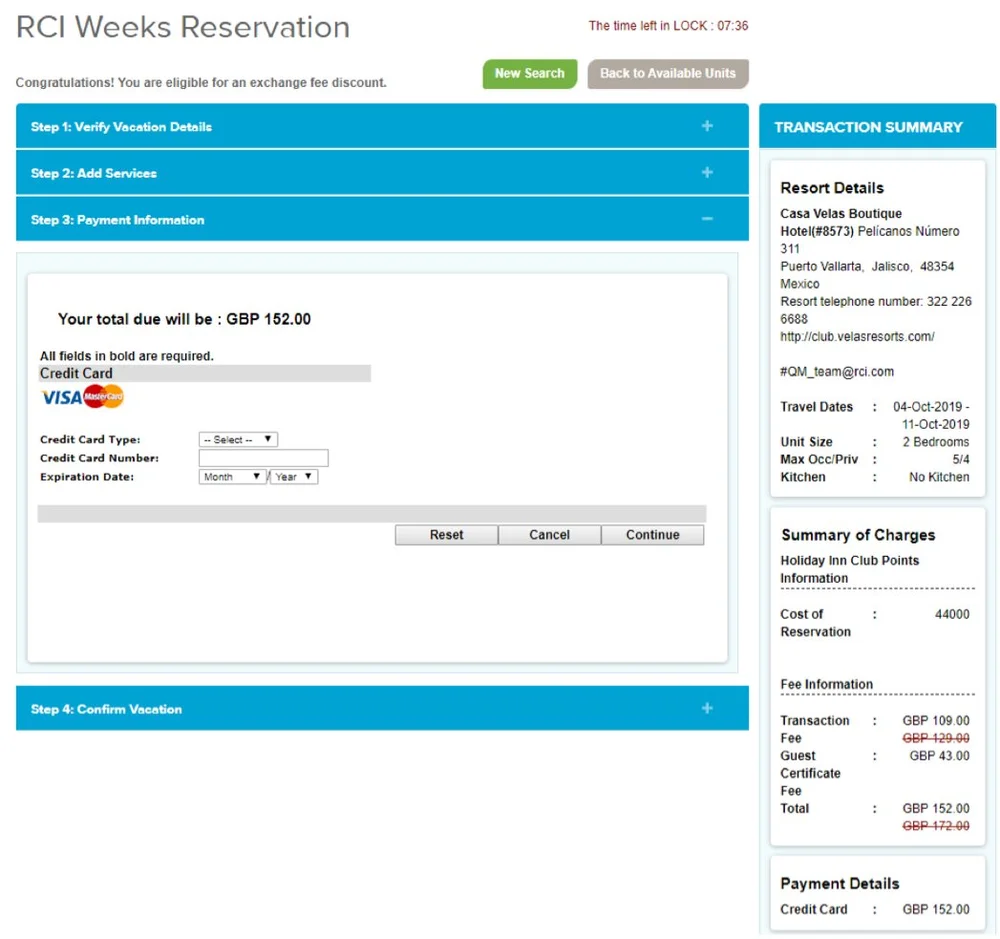This screenshot has height=939, width=1000.
Task: Open the expiration Month dropdown
Action: 232,477
